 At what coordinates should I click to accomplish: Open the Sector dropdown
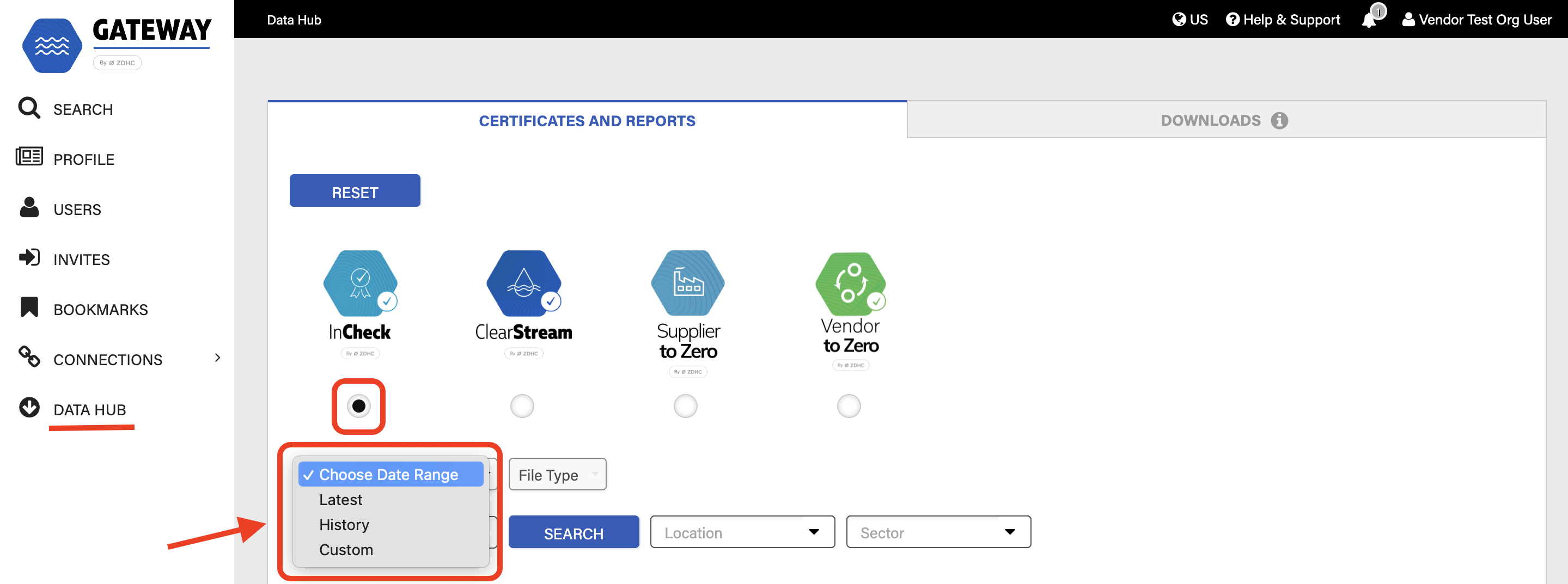(x=938, y=532)
